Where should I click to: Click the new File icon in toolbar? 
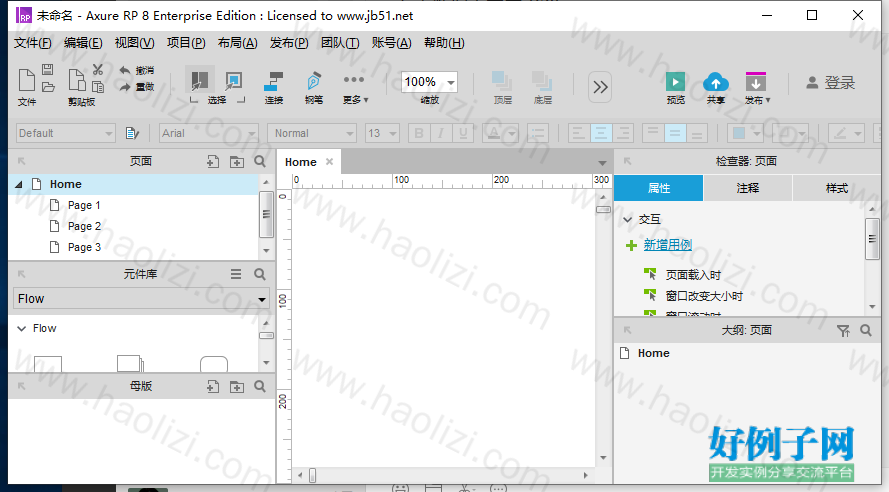27,80
